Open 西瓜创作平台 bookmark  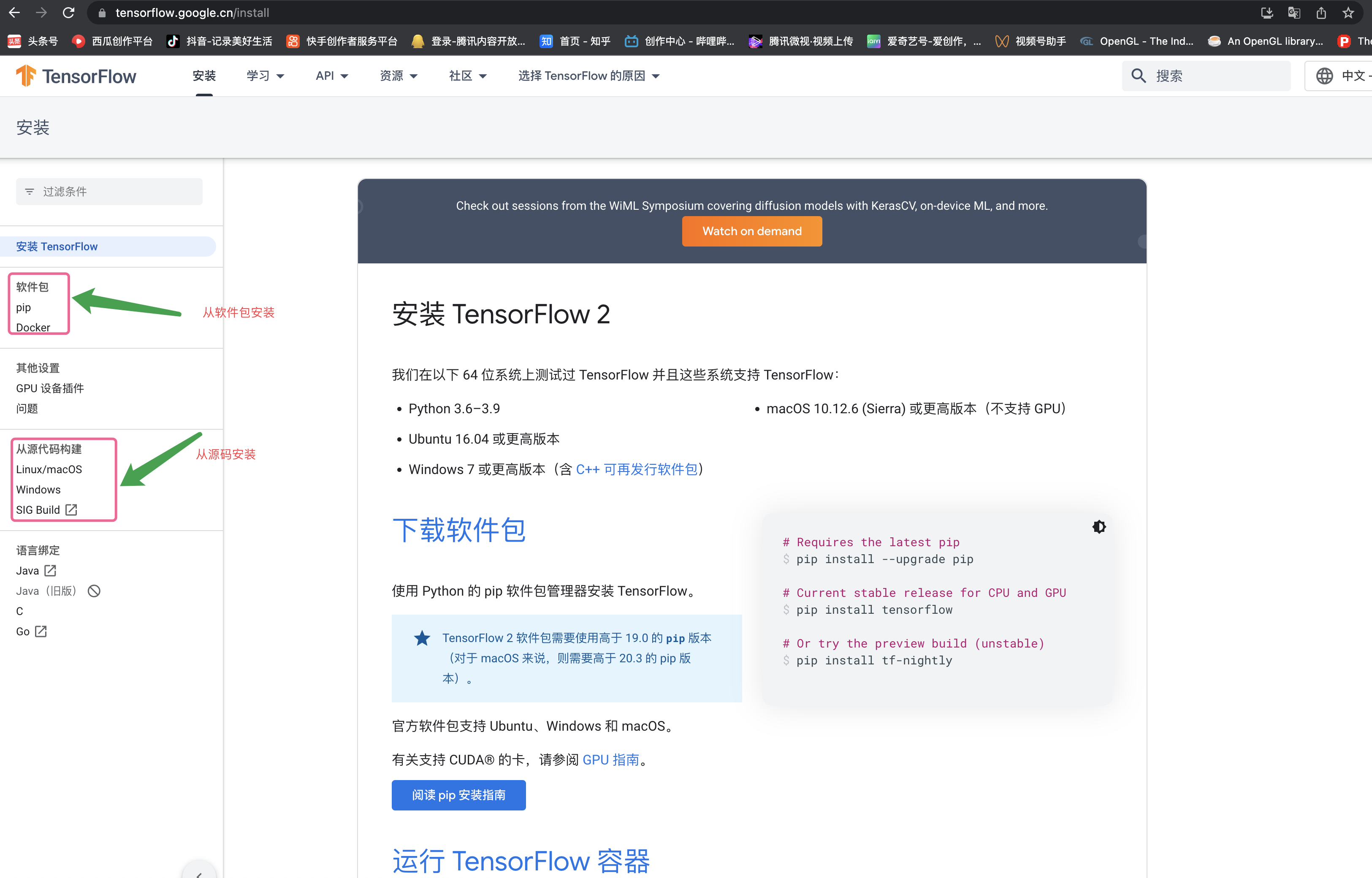click(112, 41)
